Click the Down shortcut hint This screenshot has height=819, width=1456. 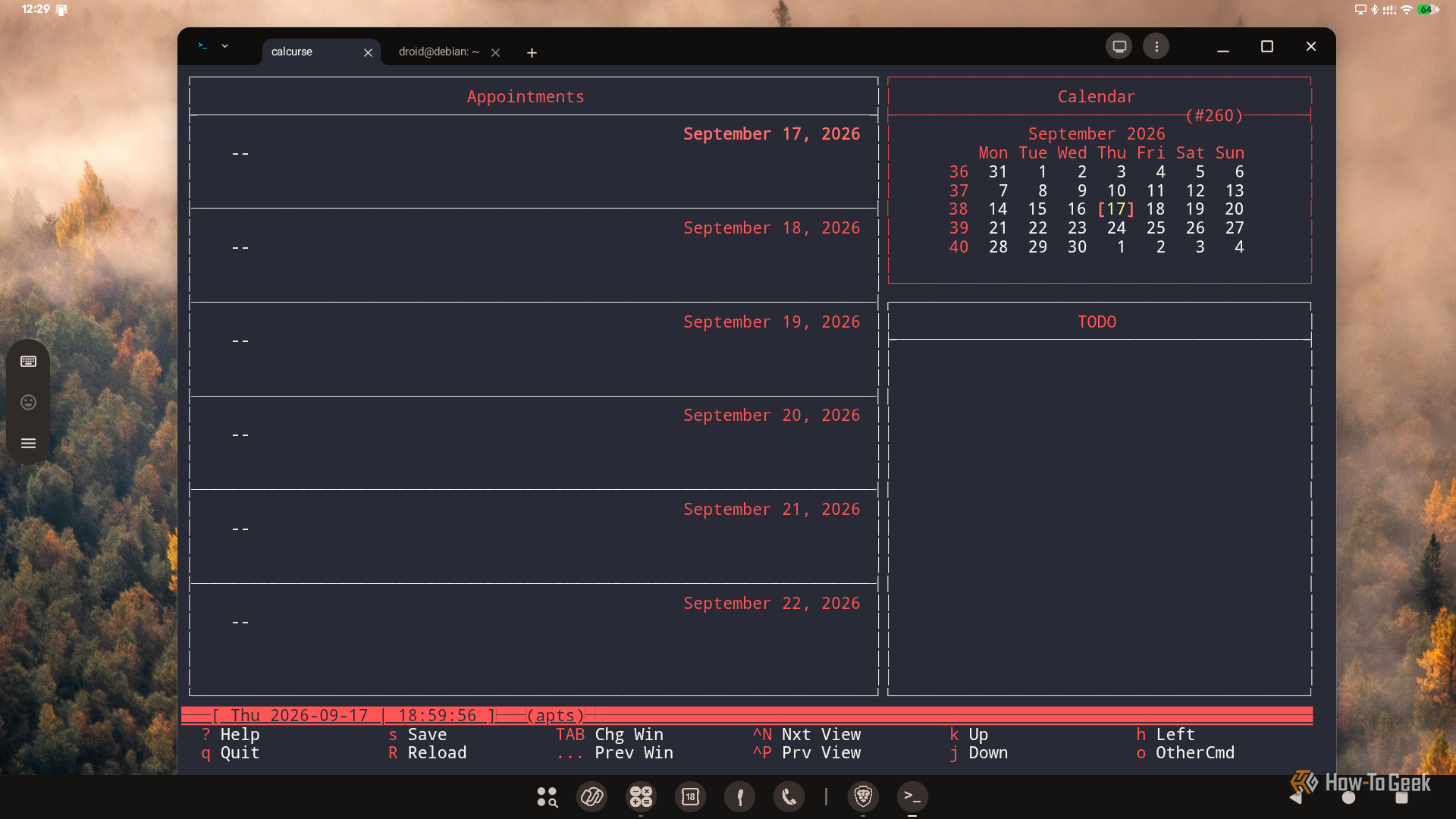979,753
